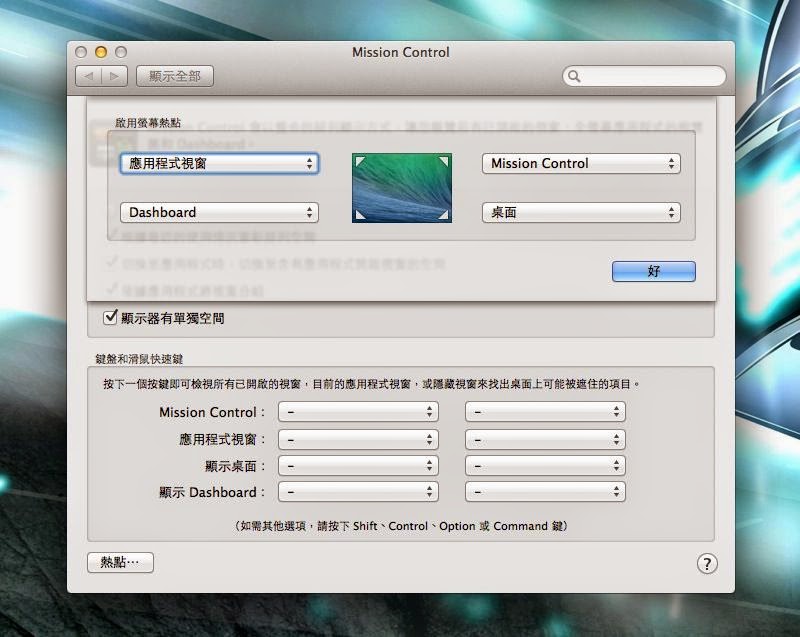Open second Mission Control mouse shortcut dropdown
Screen dimensions: 800x637
(545, 412)
